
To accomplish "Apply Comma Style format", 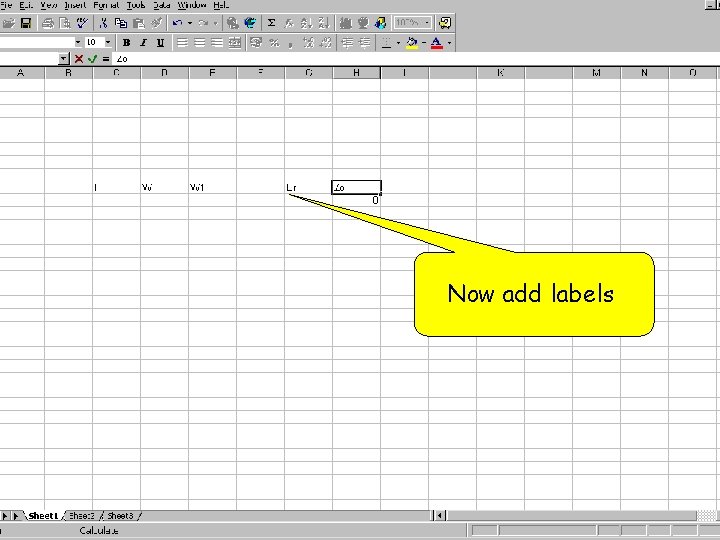I will pos(291,43).
